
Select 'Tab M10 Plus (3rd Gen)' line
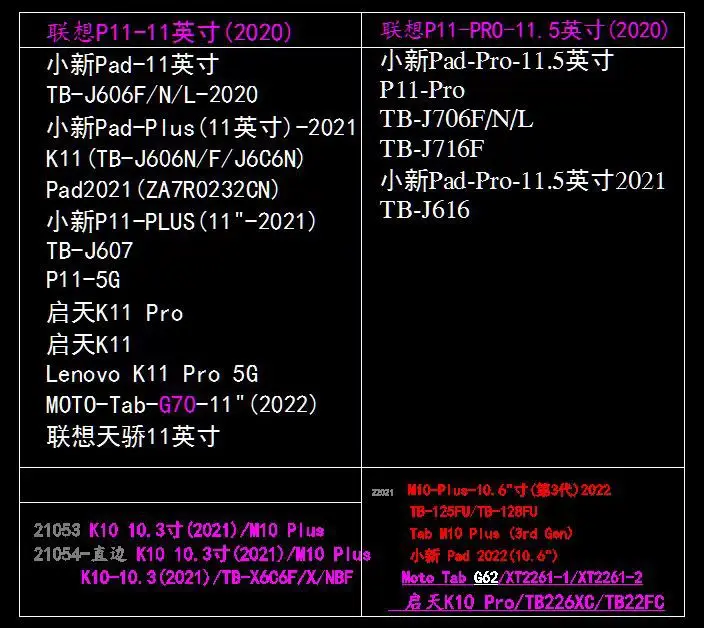491,533
